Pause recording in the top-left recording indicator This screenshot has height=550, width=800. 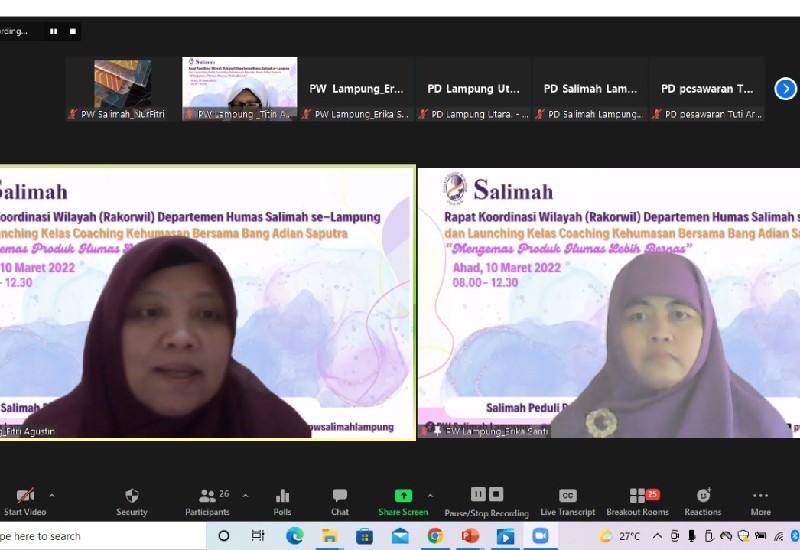(x=54, y=31)
